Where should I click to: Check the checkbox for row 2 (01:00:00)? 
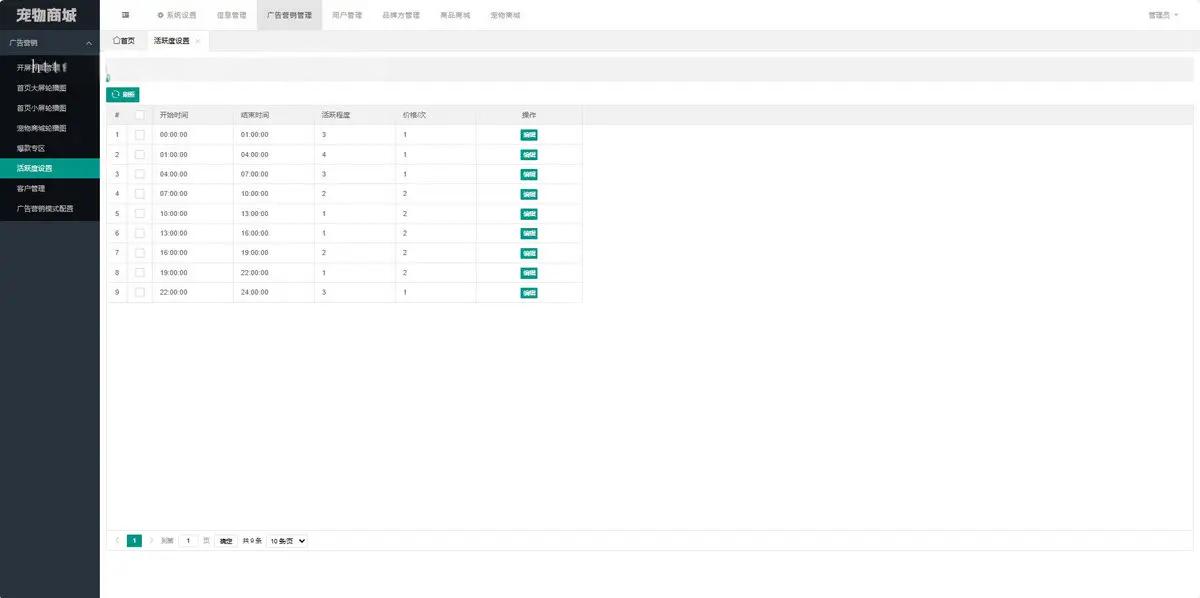pyautogui.click(x=140, y=155)
